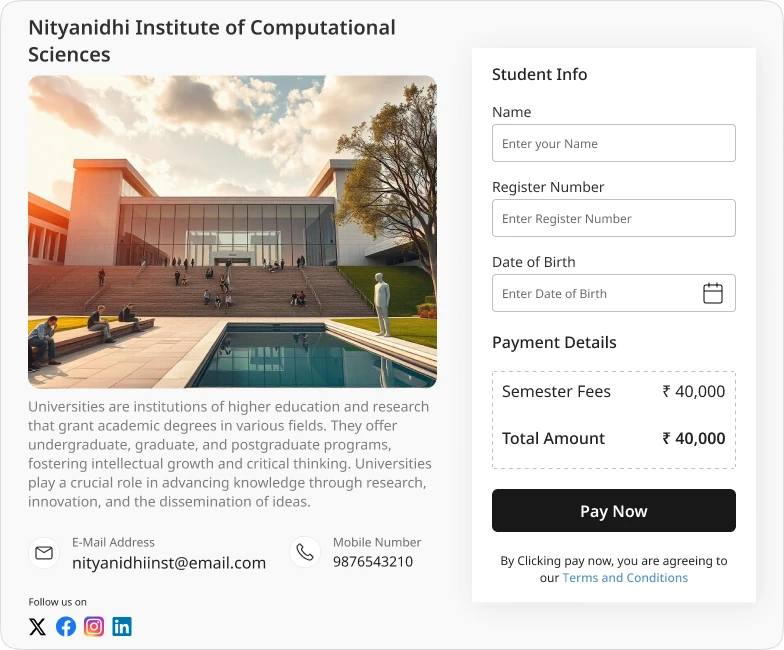Click the nityanidhiinst@email.com address

click(169, 563)
